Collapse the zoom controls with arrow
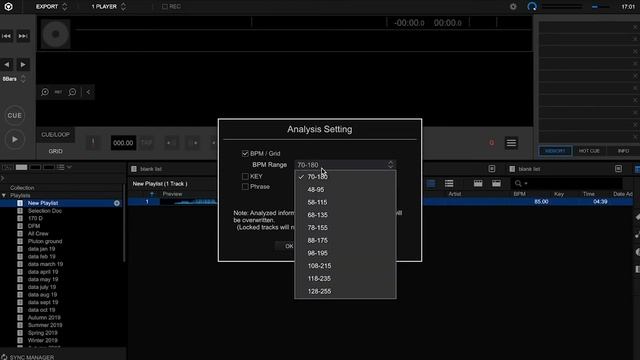The height and width of the screenshot is (360, 640). click(88, 92)
